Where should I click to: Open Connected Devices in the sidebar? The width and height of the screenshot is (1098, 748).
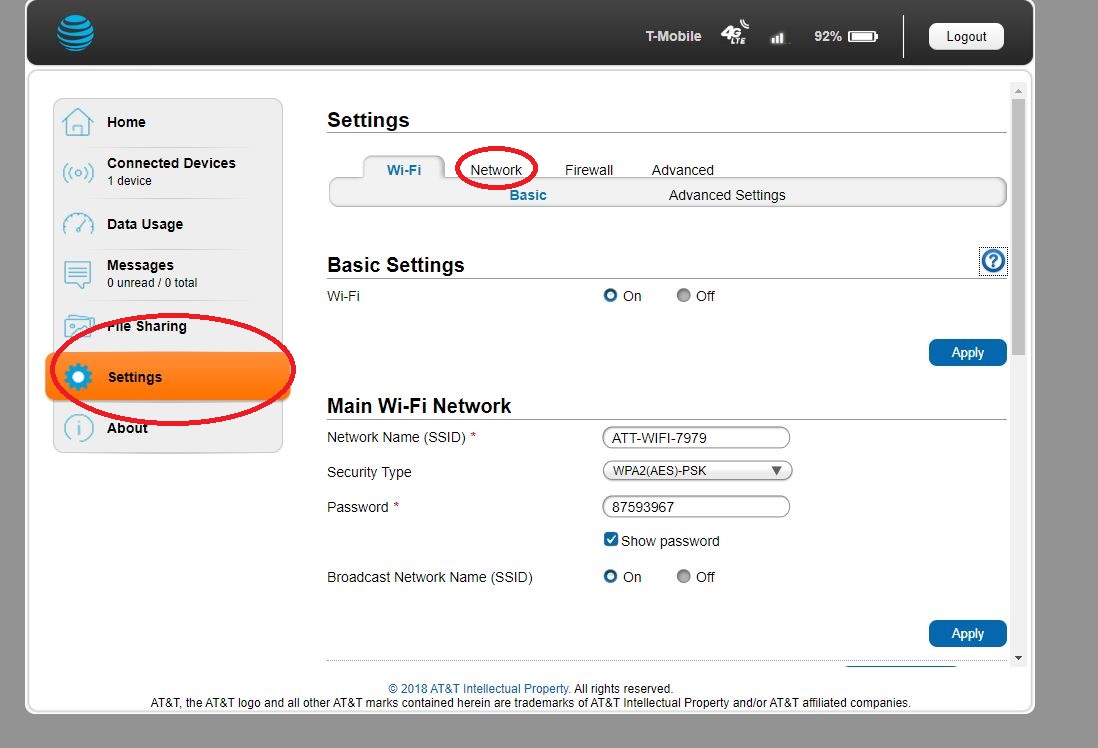pos(168,172)
